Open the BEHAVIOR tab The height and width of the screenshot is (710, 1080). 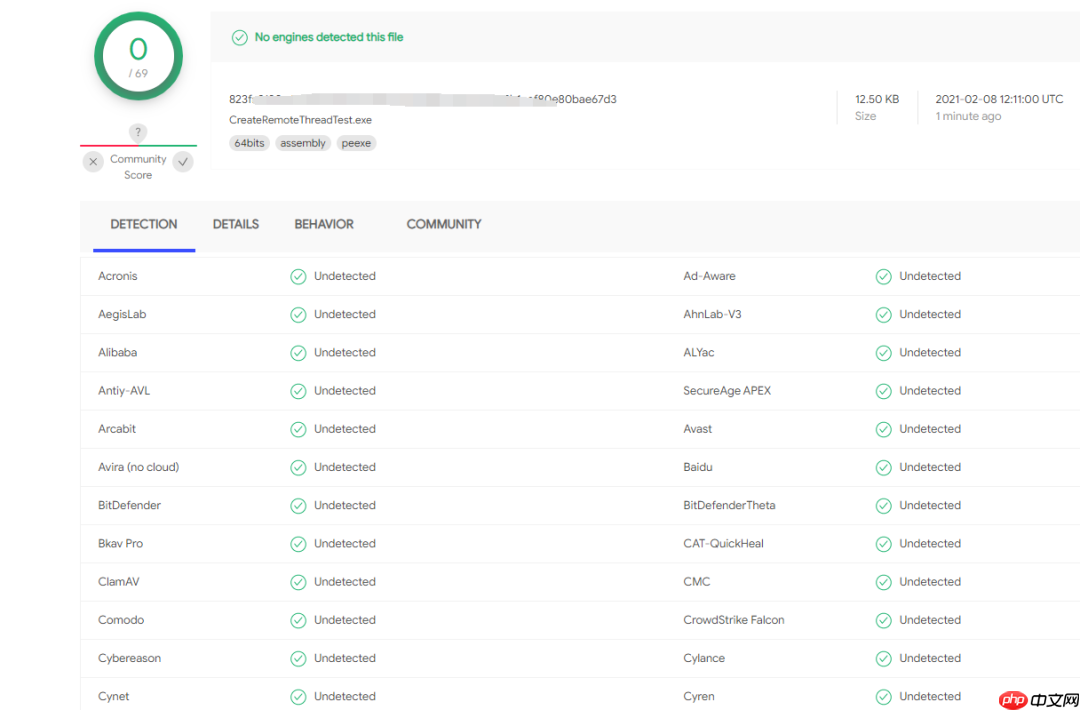(324, 224)
